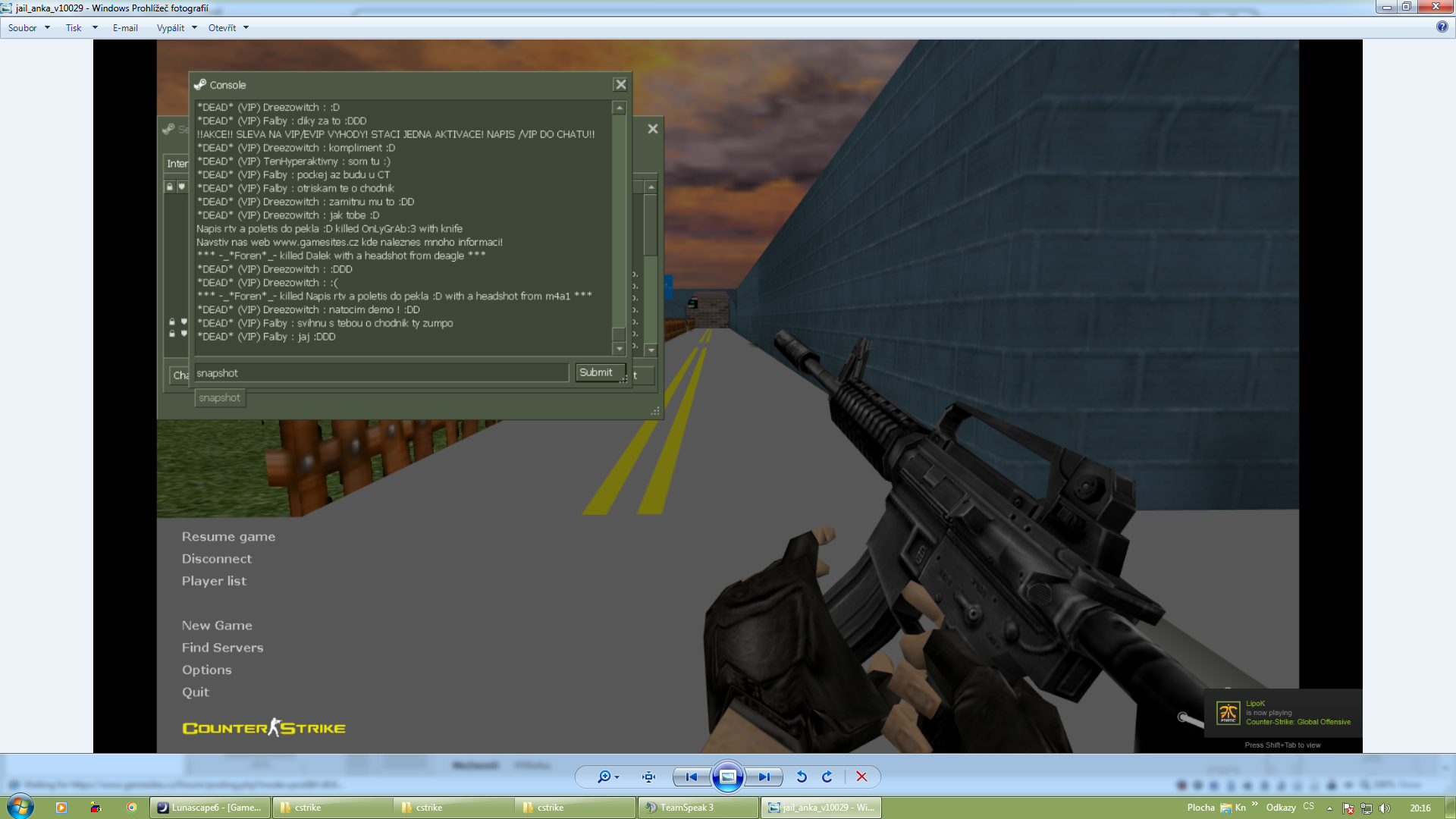Click the jail_anka_v10029 taskbar button
The height and width of the screenshot is (819, 1456).
pyautogui.click(x=821, y=808)
